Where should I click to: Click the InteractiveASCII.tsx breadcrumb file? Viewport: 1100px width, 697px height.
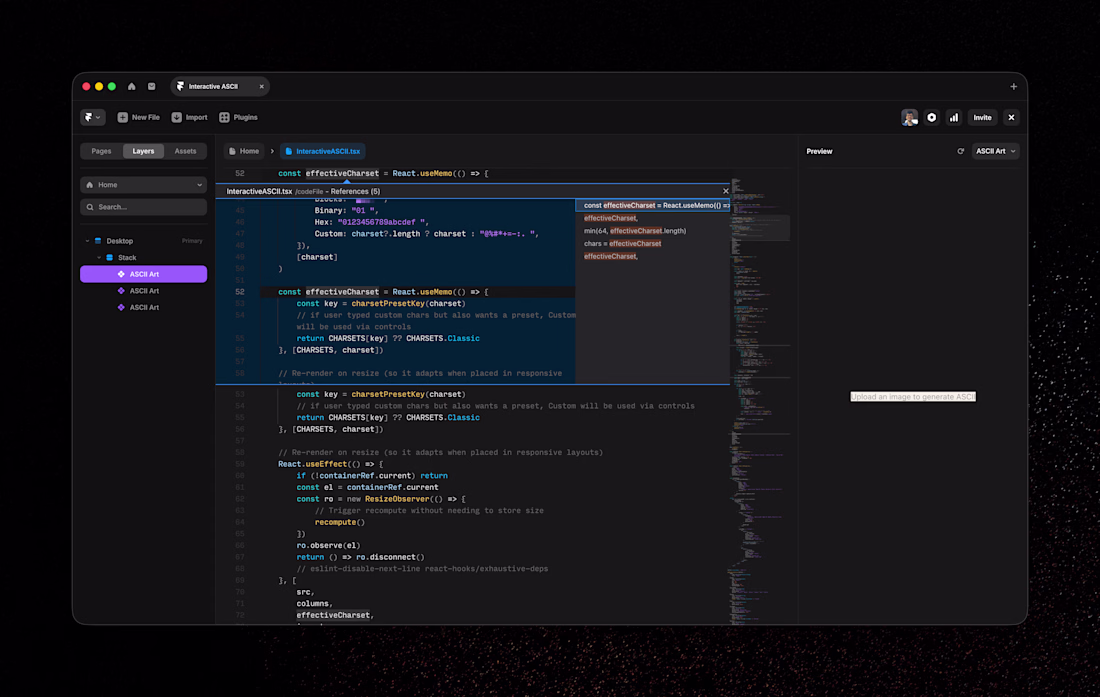pos(323,151)
